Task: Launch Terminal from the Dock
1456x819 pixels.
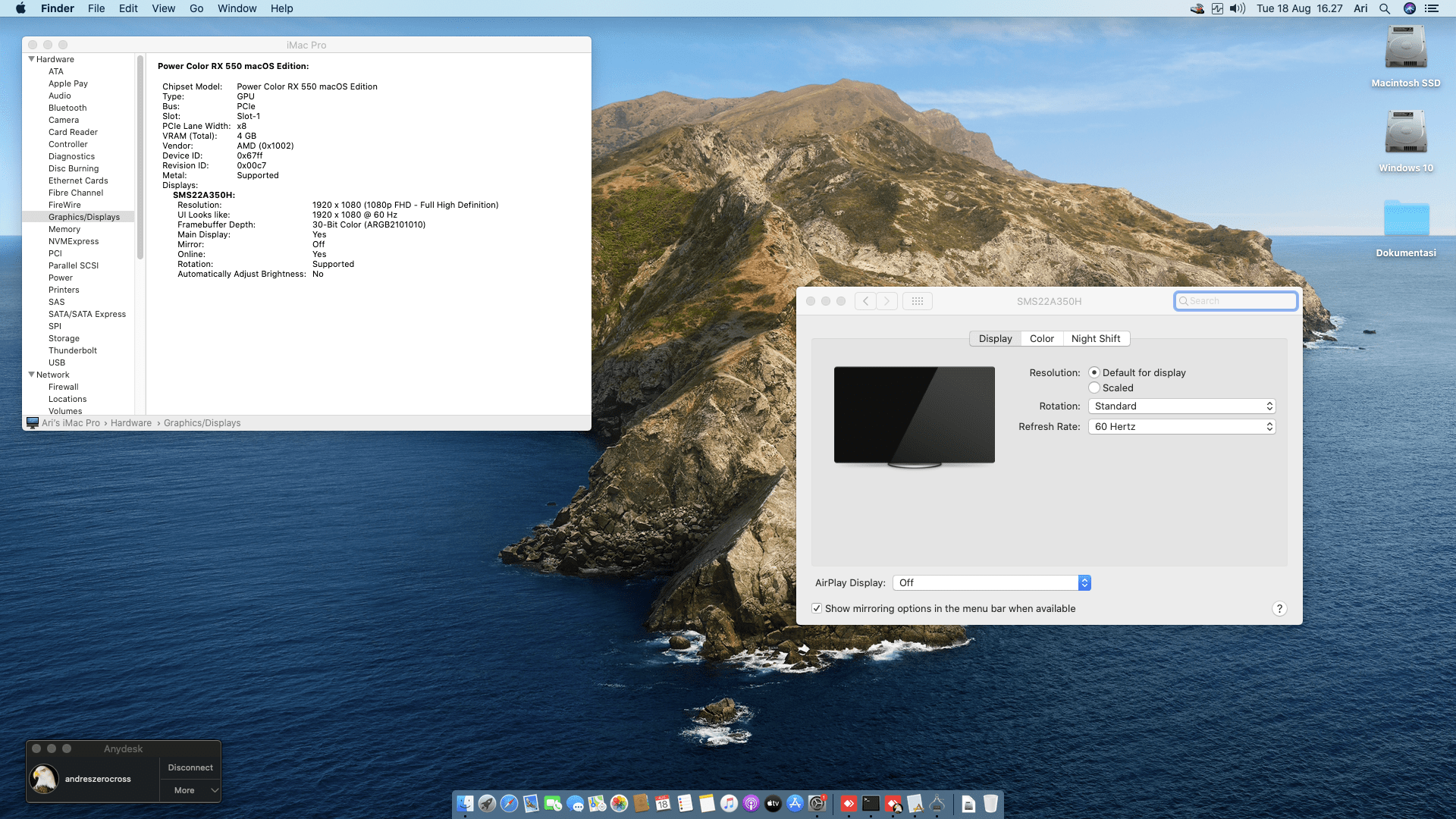Action: coord(871,804)
